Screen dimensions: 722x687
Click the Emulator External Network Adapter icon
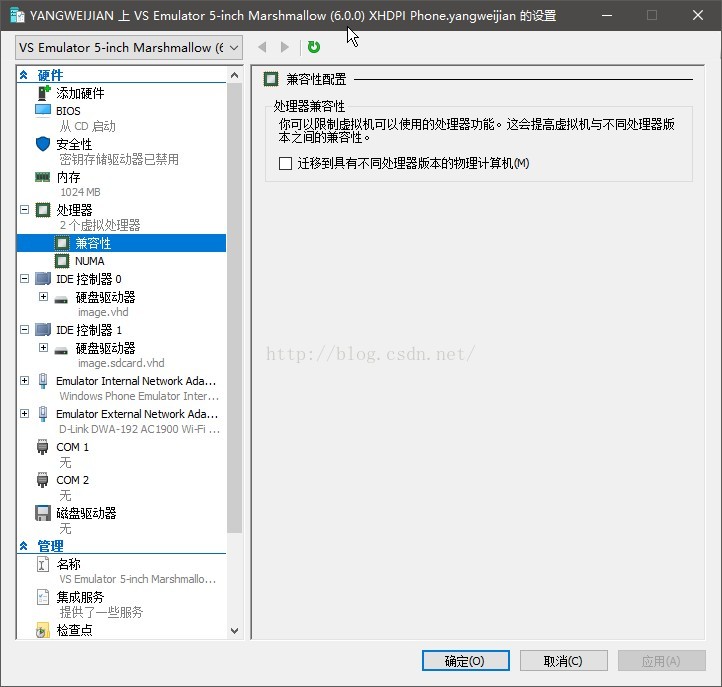pos(43,414)
